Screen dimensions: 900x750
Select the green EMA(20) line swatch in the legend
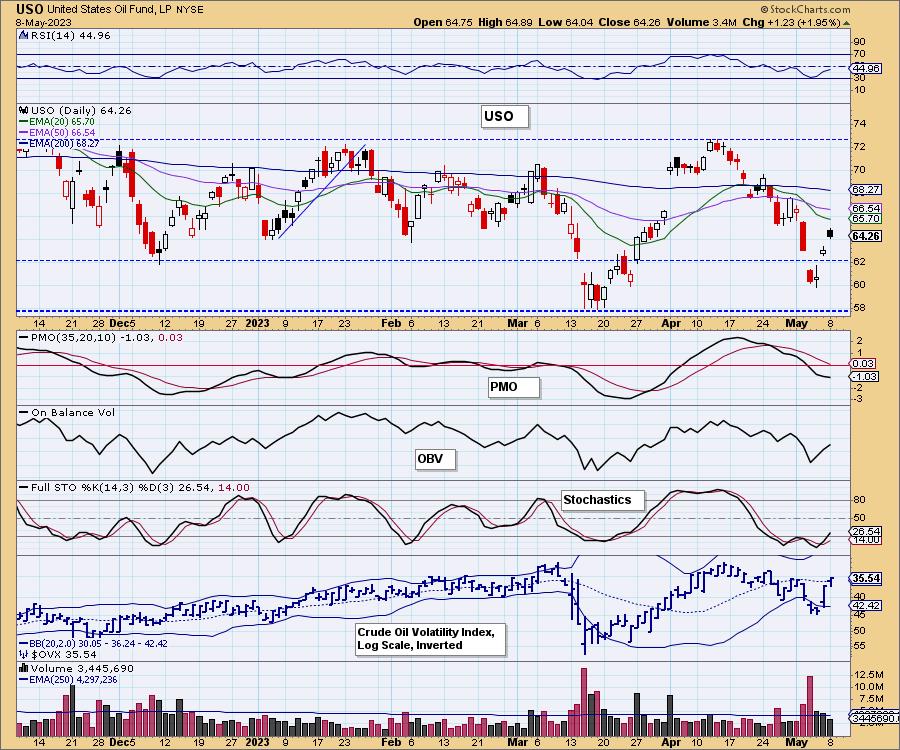(x=24, y=122)
